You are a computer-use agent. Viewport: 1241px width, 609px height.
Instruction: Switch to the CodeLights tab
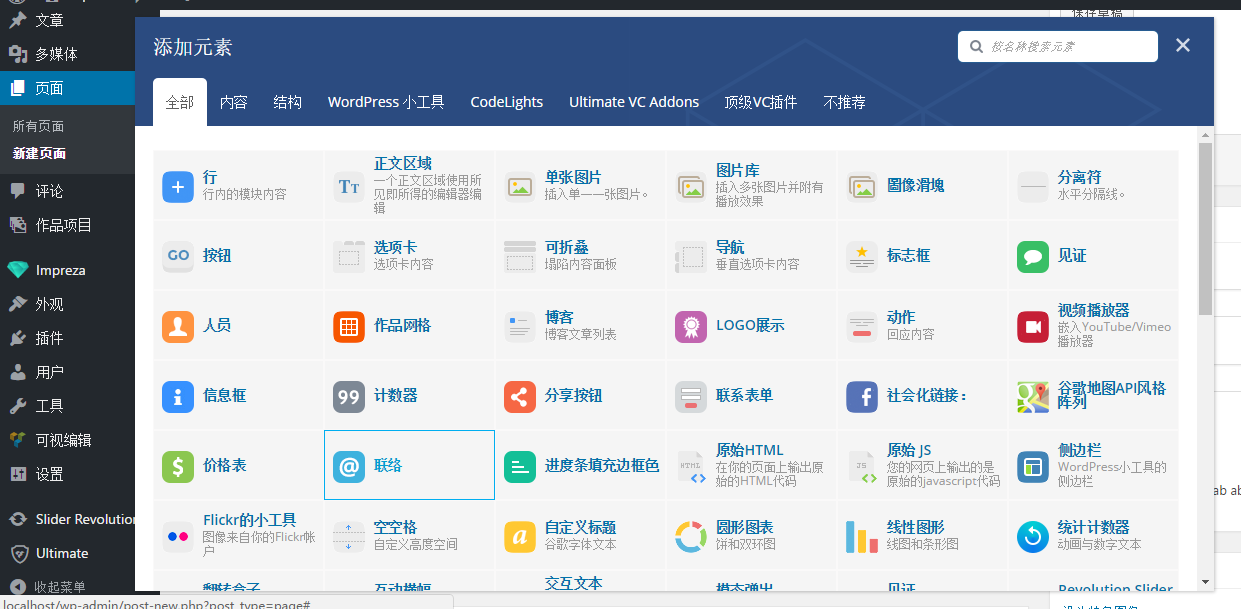(507, 102)
